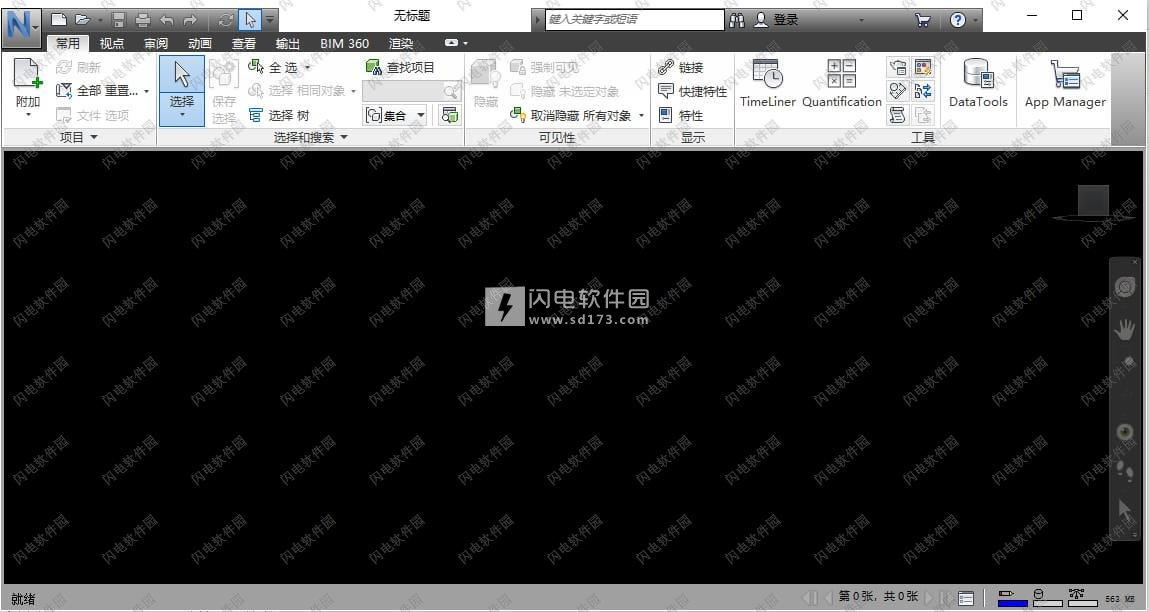Switch to the 查看 ribbon tab
Screen dimensions: 1149x612
coord(243,43)
